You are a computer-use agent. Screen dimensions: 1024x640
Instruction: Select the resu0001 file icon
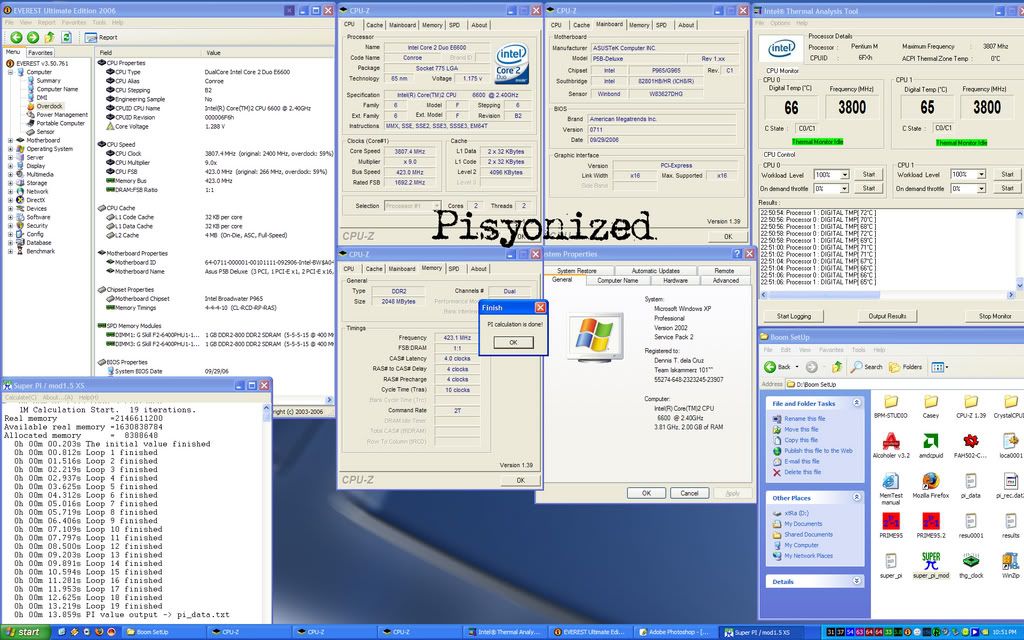(x=970, y=521)
